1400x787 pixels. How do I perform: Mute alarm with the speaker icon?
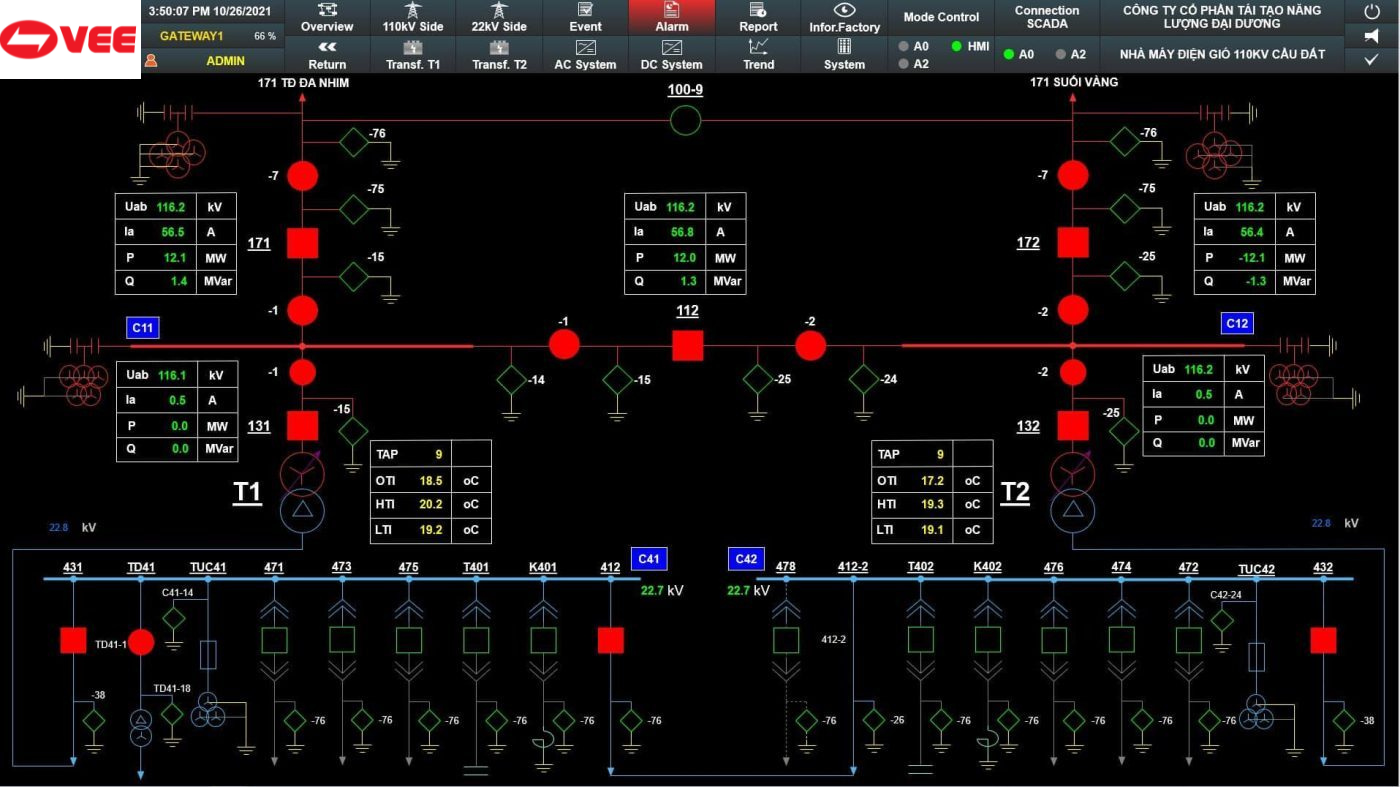(x=1371, y=36)
